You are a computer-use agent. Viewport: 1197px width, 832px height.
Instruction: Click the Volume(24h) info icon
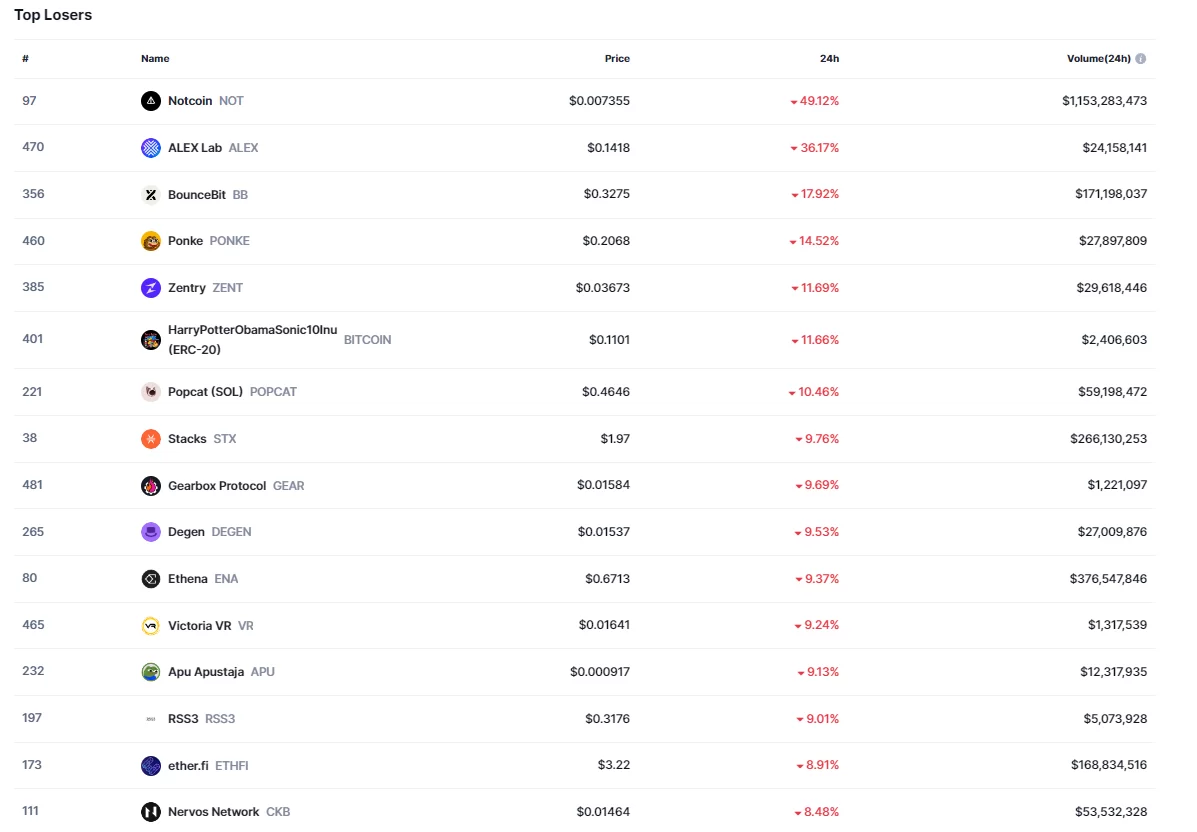tap(1141, 59)
